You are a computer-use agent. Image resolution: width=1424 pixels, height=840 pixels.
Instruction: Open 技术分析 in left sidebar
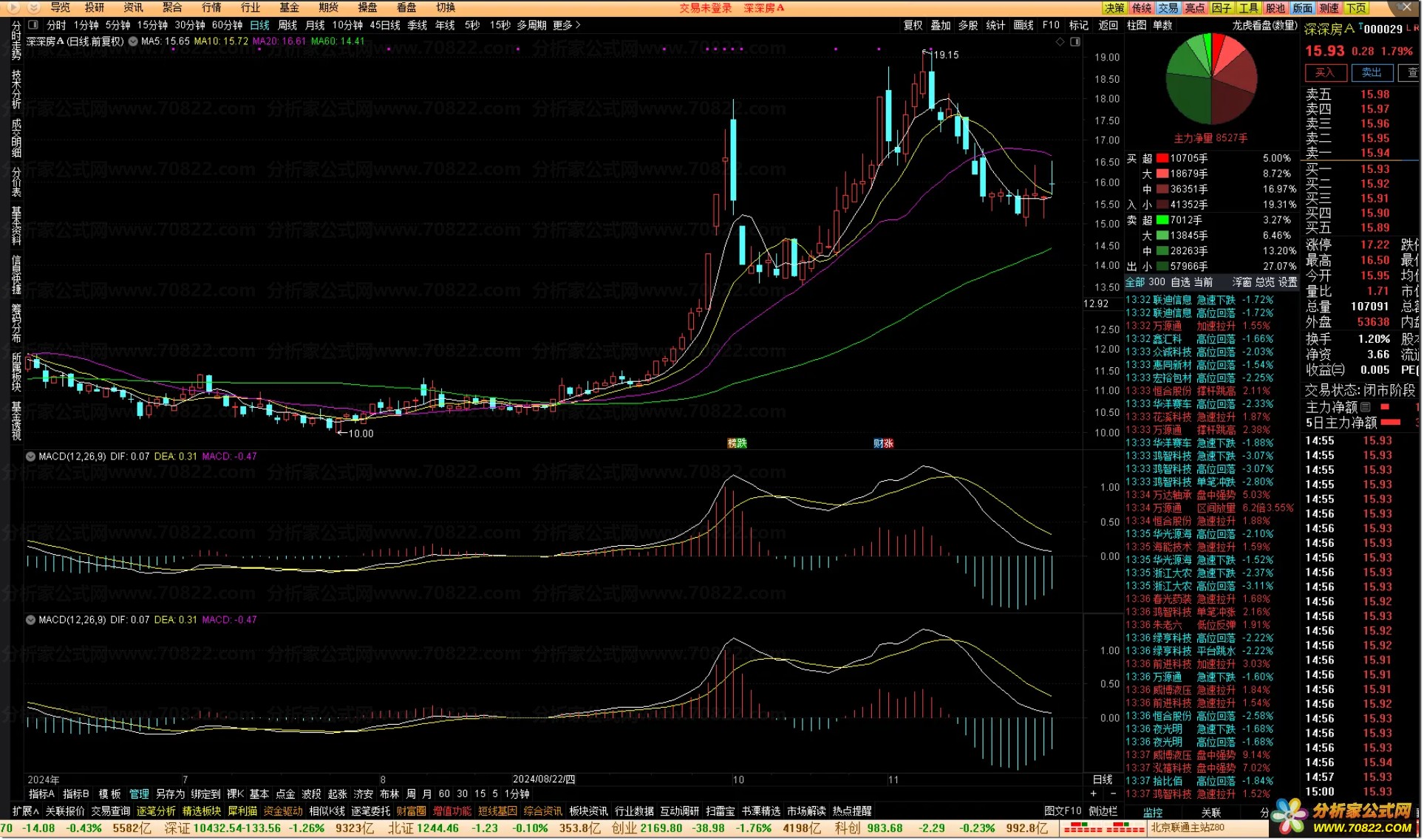(x=16, y=90)
